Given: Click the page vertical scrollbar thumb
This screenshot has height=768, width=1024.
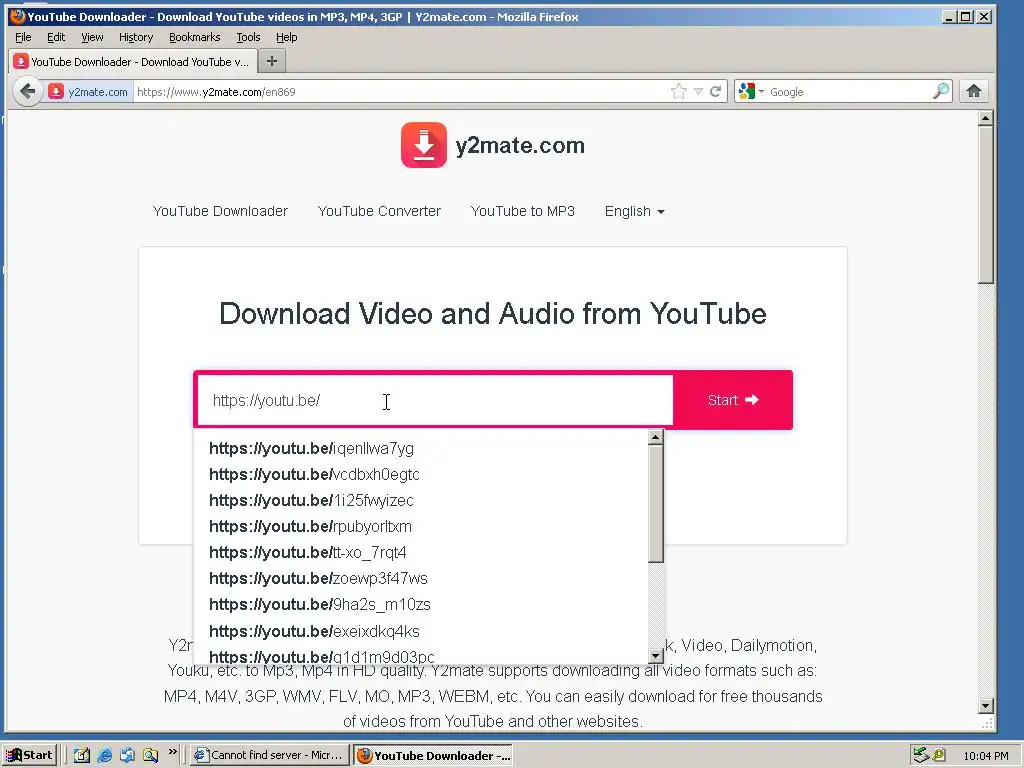Looking at the screenshot, I should pyautogui.click(x=985, y=204).
